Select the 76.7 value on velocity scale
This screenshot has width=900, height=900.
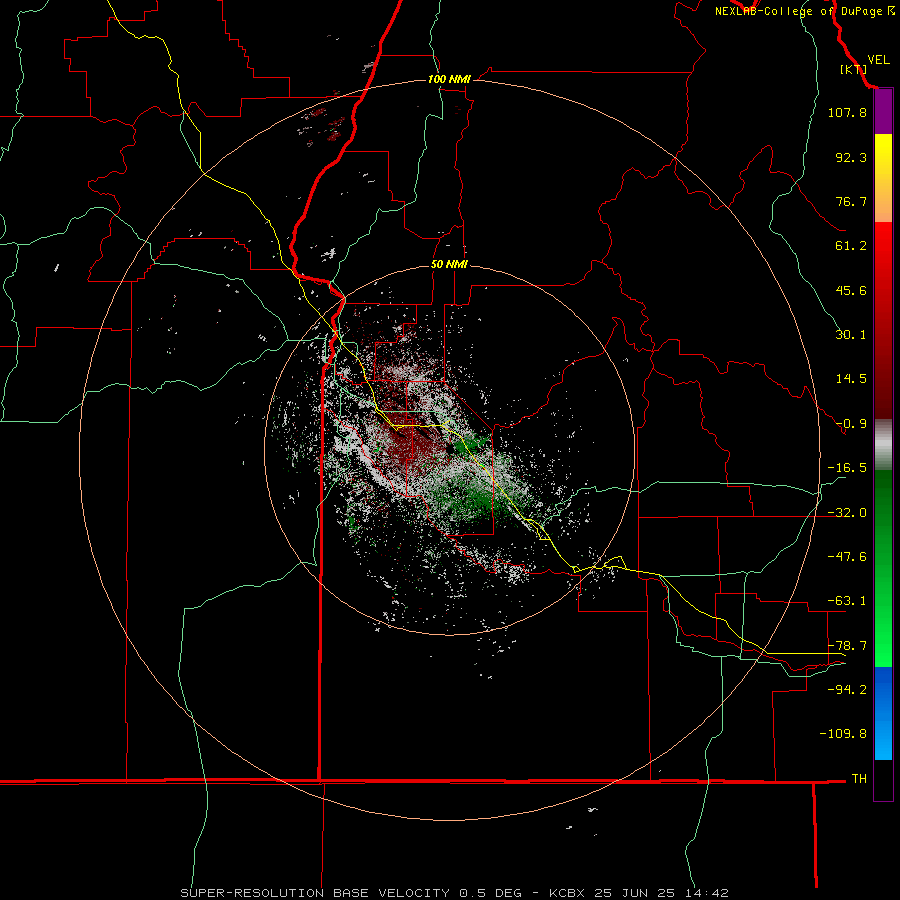pyautogui.click(x=851, y=201)
